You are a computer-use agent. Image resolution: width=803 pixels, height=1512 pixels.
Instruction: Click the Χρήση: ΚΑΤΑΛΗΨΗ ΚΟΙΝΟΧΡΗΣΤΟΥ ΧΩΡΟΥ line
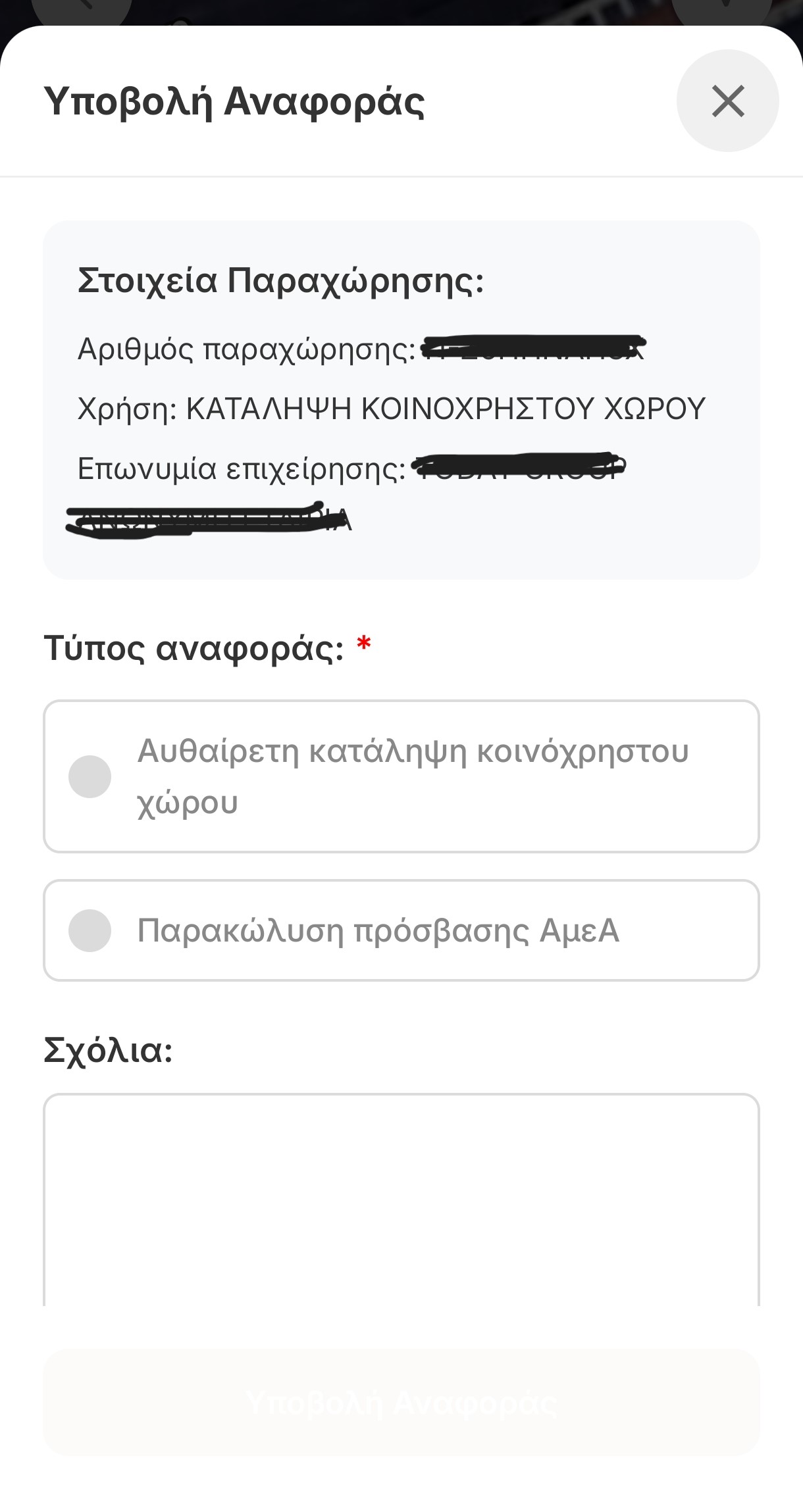pyautogui.click(x=391, y=409)
